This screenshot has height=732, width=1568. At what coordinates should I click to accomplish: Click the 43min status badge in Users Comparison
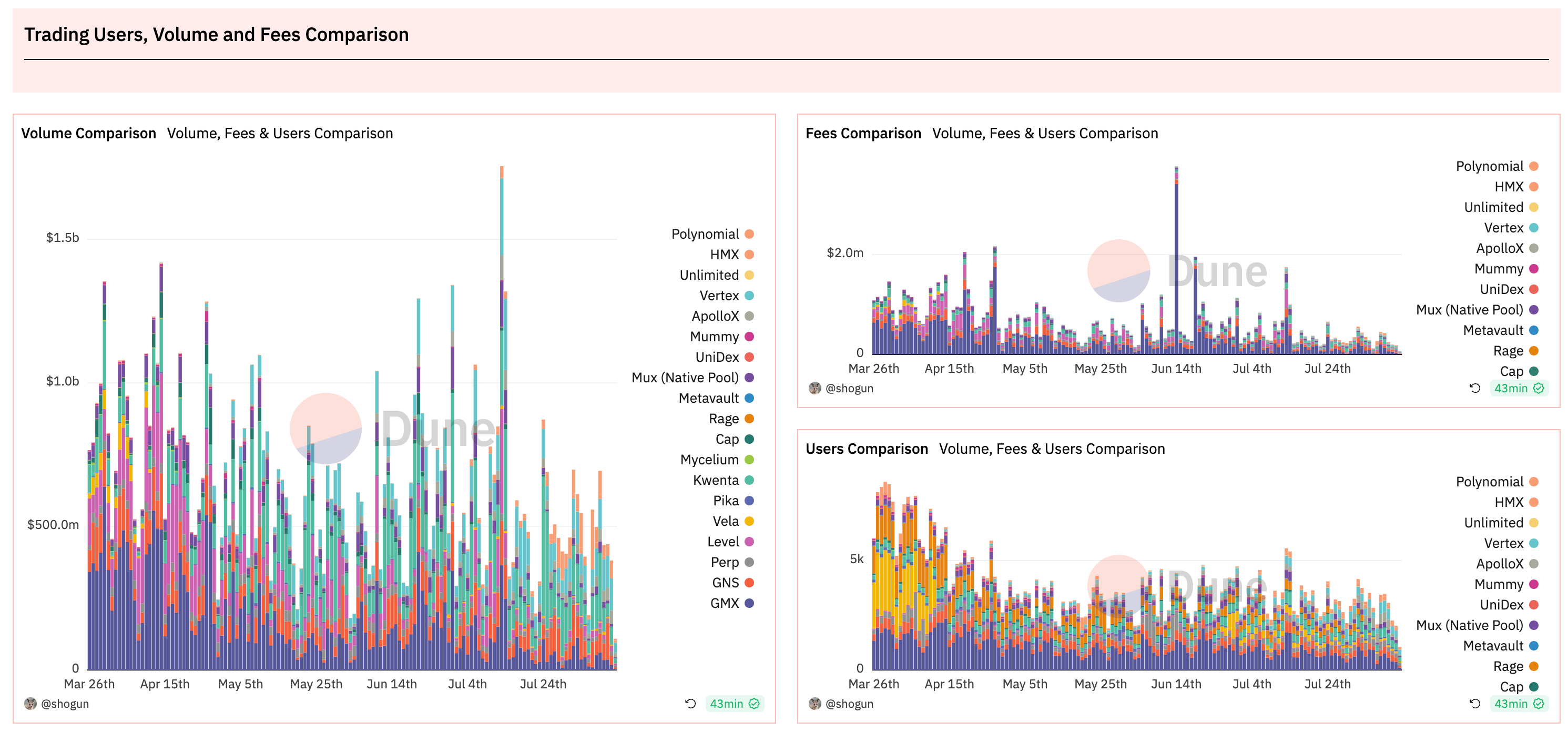1519,704
